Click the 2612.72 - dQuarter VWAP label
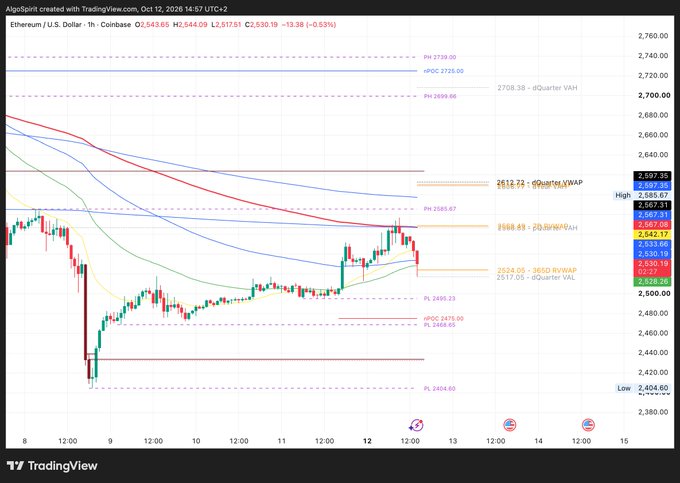 pyautogui.click(x=539, y=182)
